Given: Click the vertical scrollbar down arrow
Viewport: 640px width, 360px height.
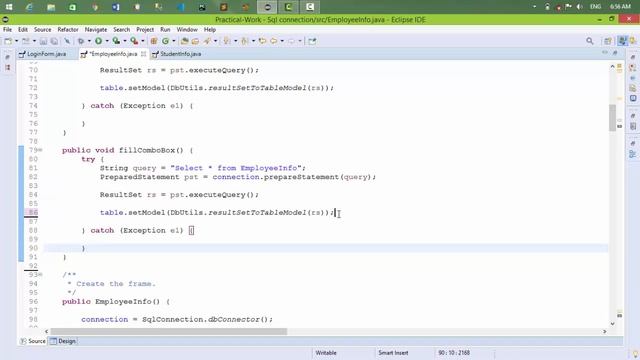Looking at the screenshot, I should 612,324.
